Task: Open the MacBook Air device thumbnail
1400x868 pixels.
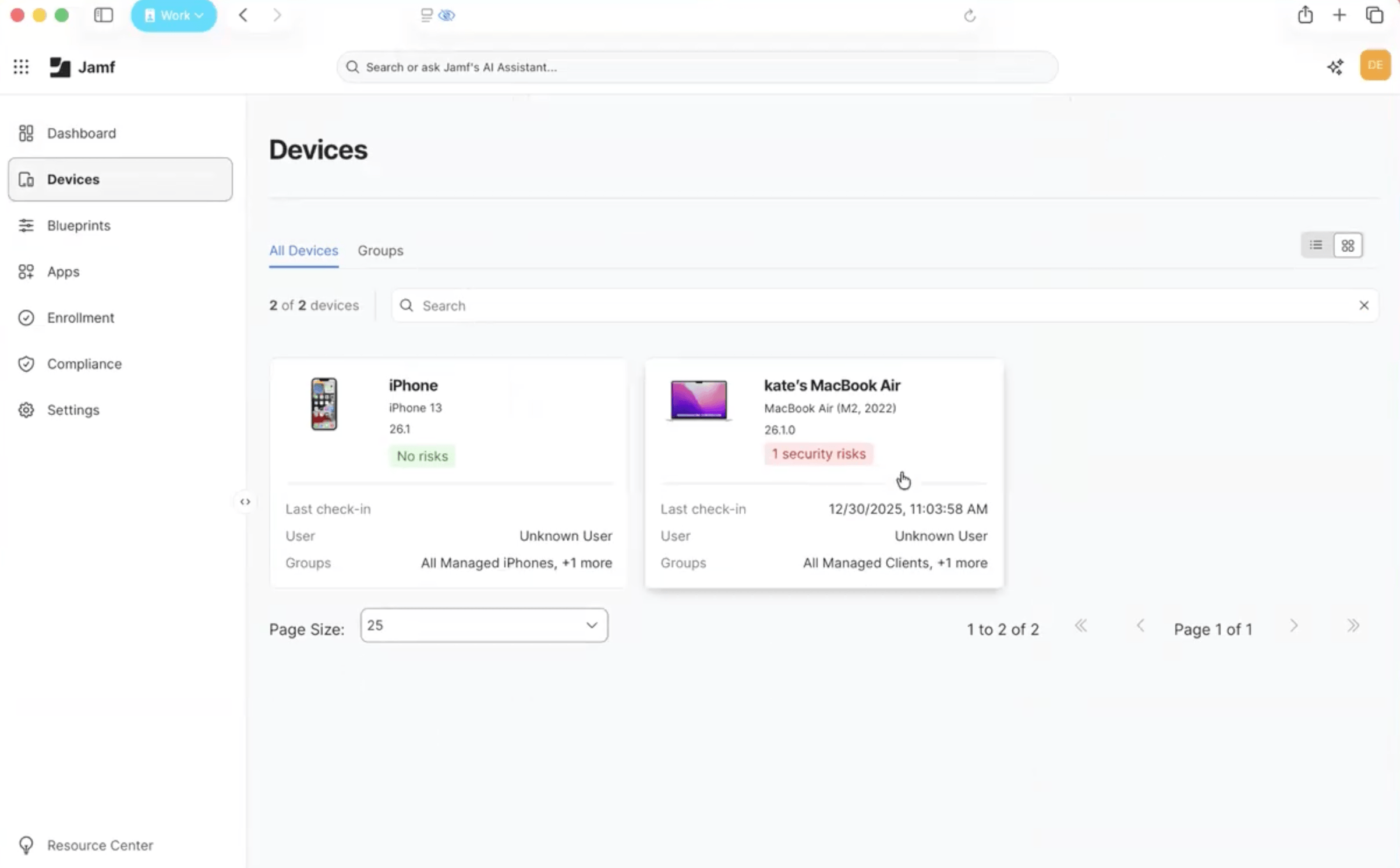Action: coord(699,400)
